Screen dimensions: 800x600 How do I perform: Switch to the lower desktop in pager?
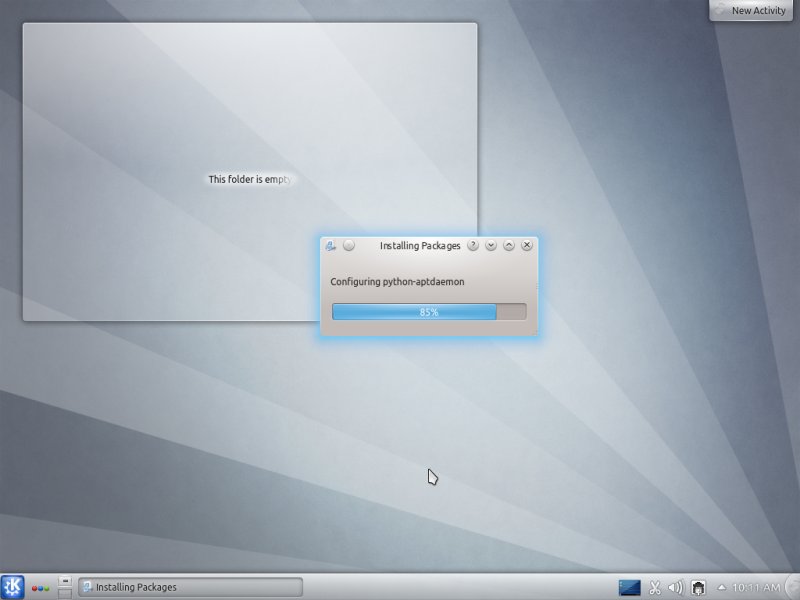click(x=65, y=594)
